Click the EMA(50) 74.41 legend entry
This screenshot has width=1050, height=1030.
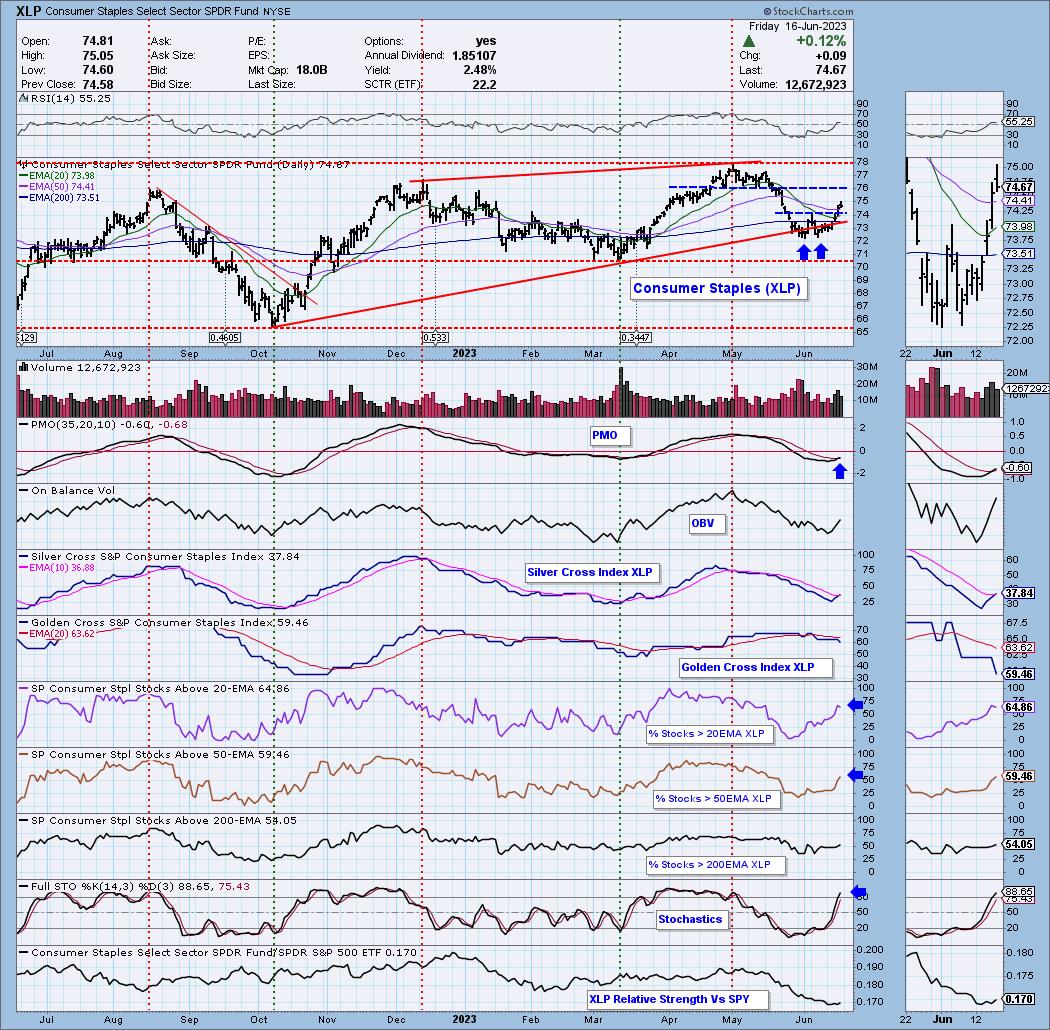(56, 186)
